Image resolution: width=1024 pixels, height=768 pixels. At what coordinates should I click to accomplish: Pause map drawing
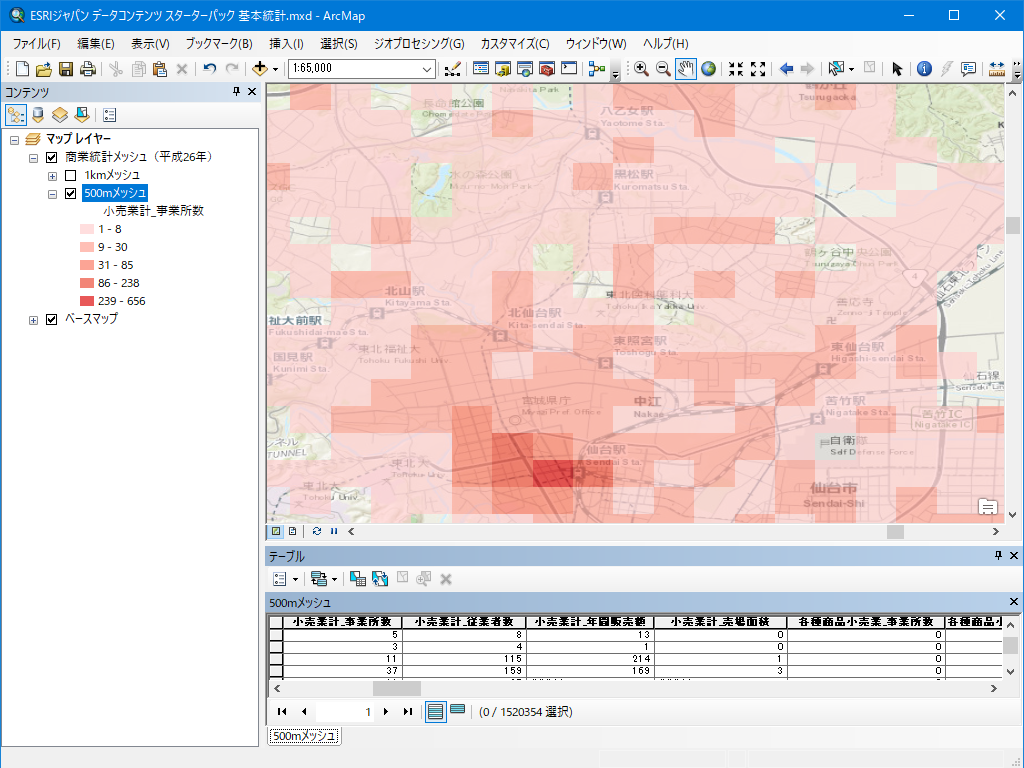[x=334, y=532]
